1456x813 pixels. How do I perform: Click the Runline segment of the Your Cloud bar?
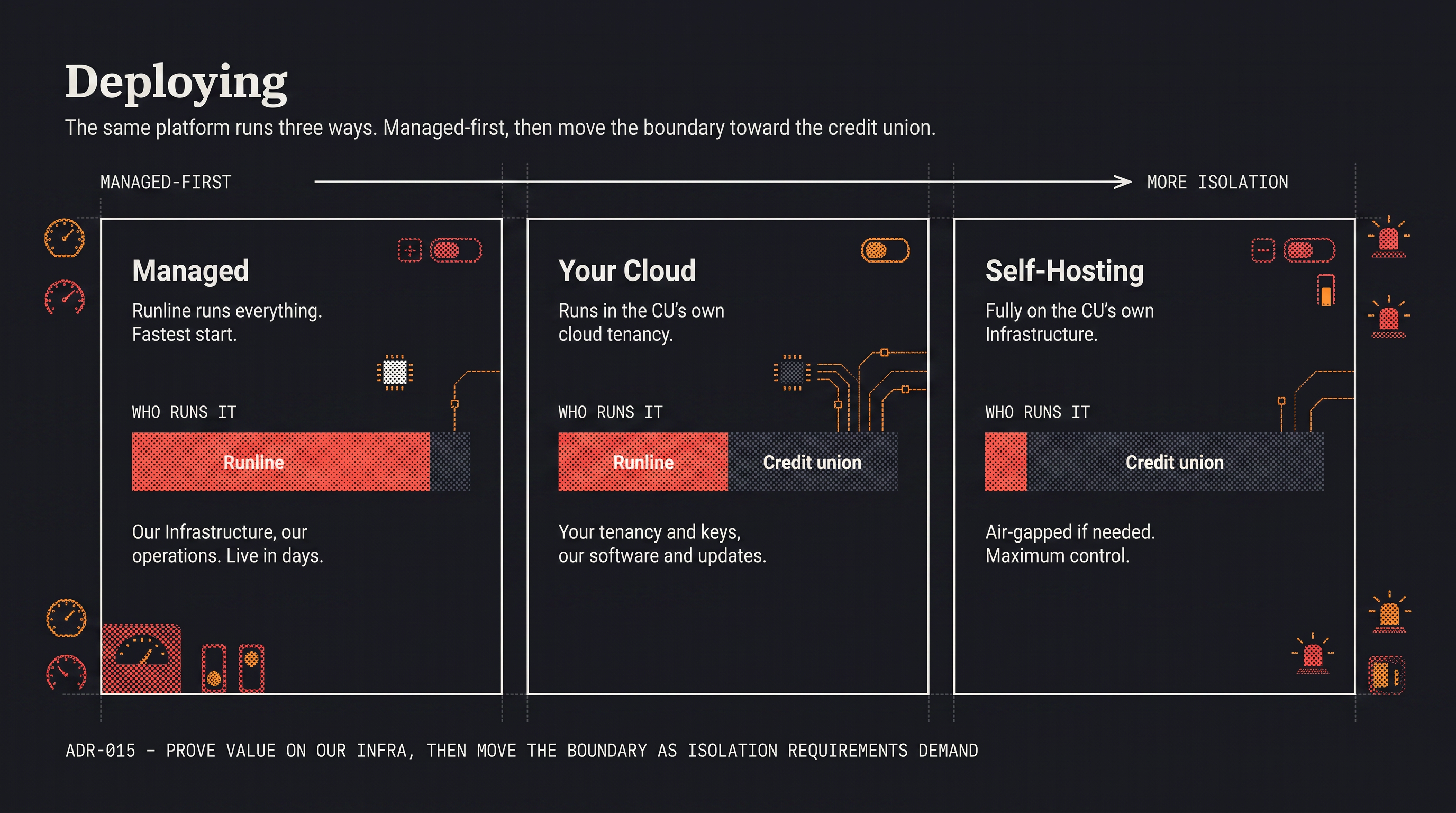point(643,462)
